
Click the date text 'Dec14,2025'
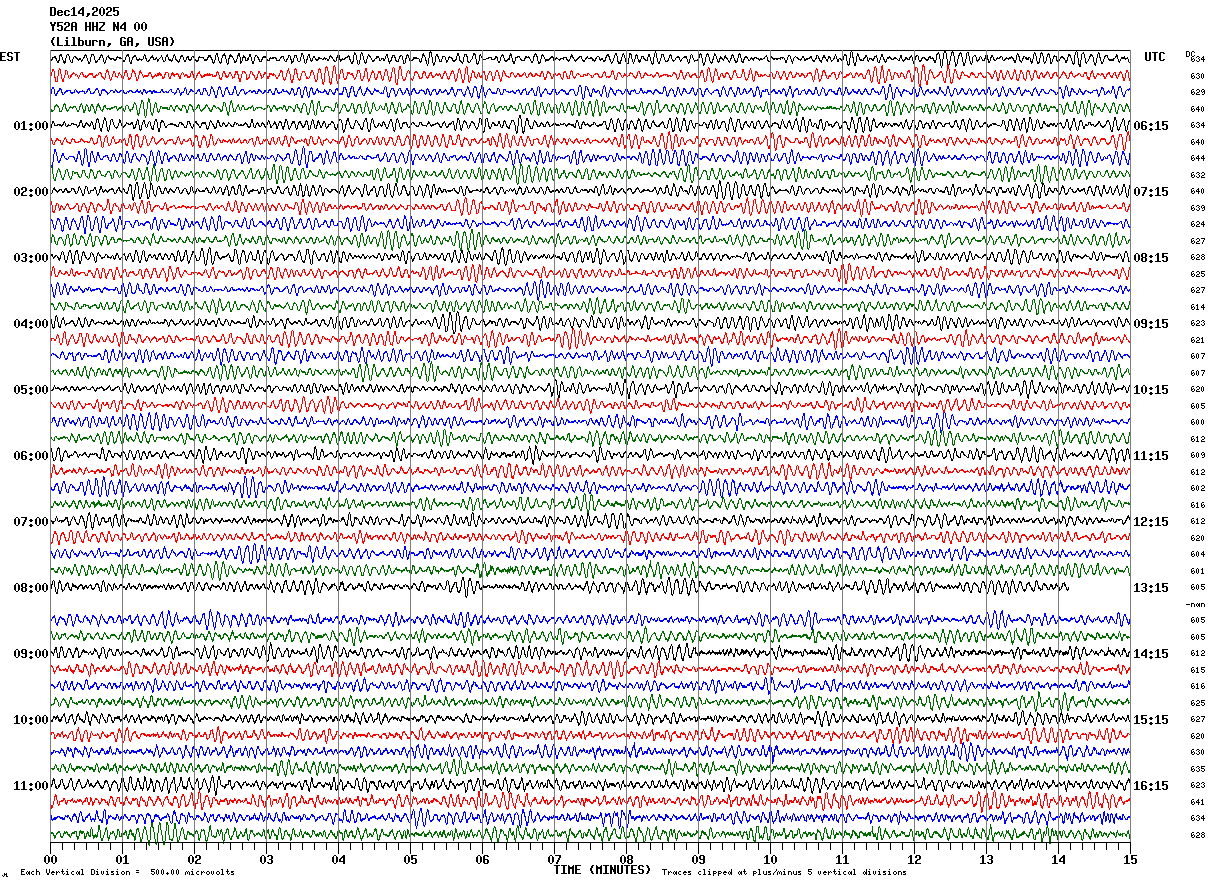coord(84,12)
